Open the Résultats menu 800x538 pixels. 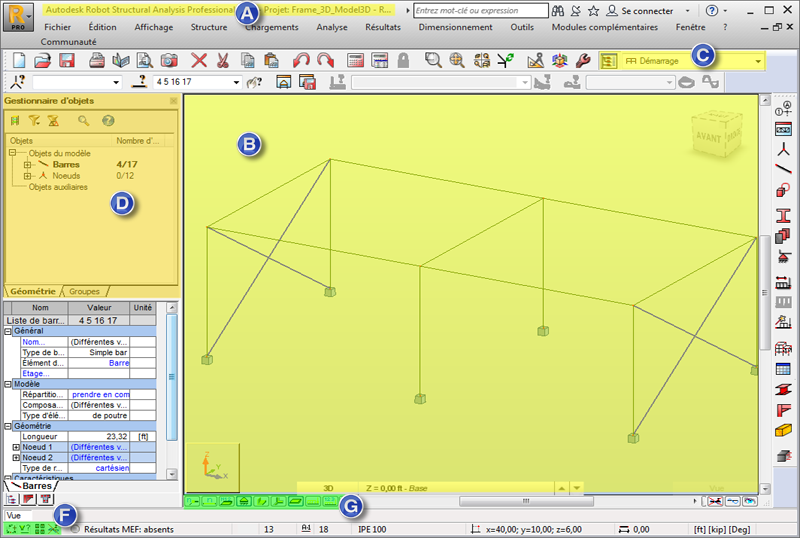(x=383, y=27)
